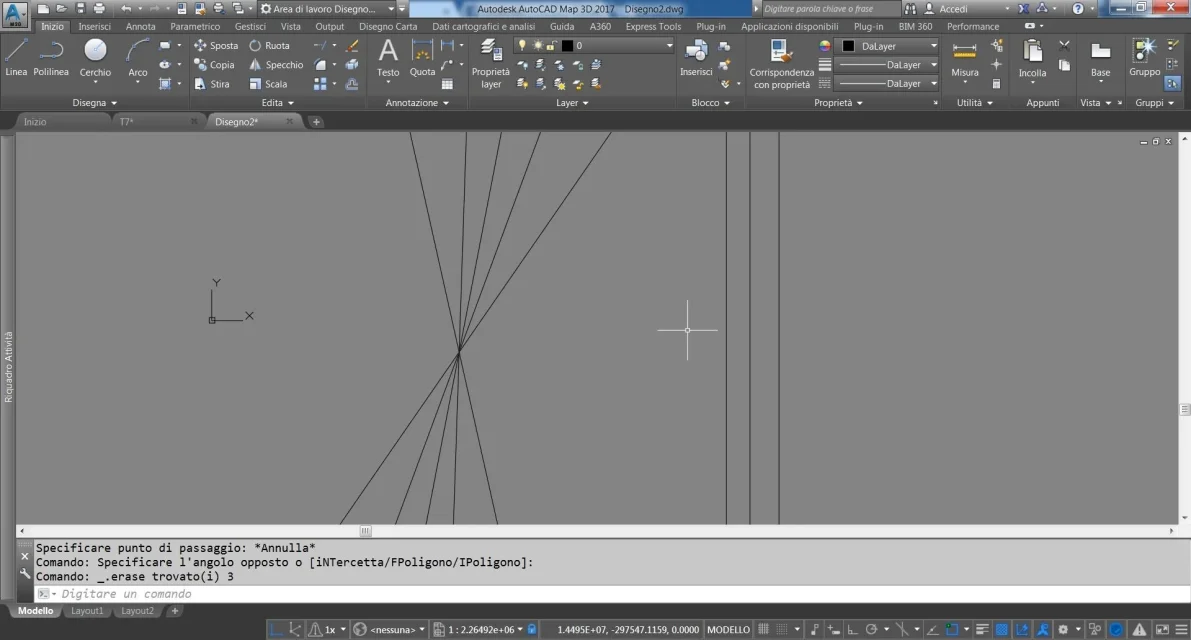Toggle grid display in status bar
The image size is (1191, 640).
[x=763, y=629]
